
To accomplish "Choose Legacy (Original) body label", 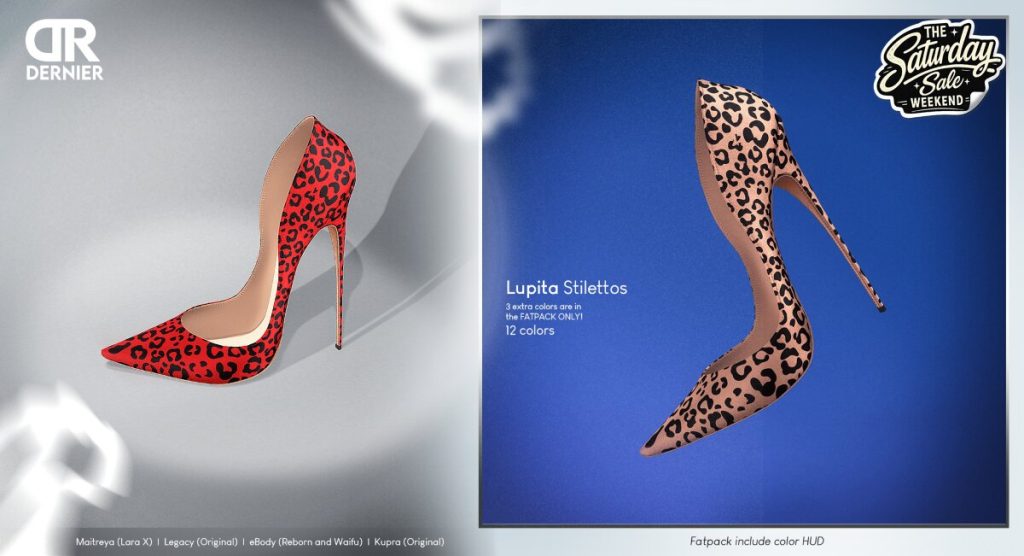I will pos(200,542).
